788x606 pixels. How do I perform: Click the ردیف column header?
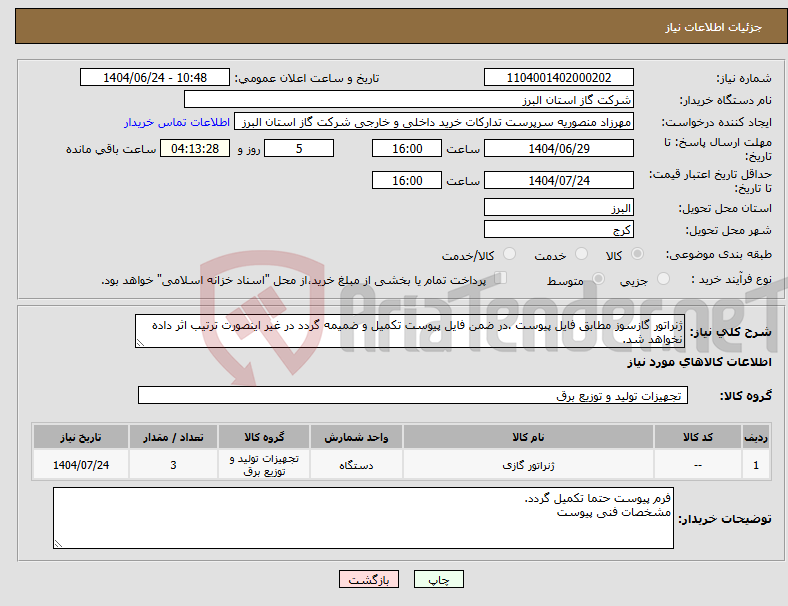(755, 437)
